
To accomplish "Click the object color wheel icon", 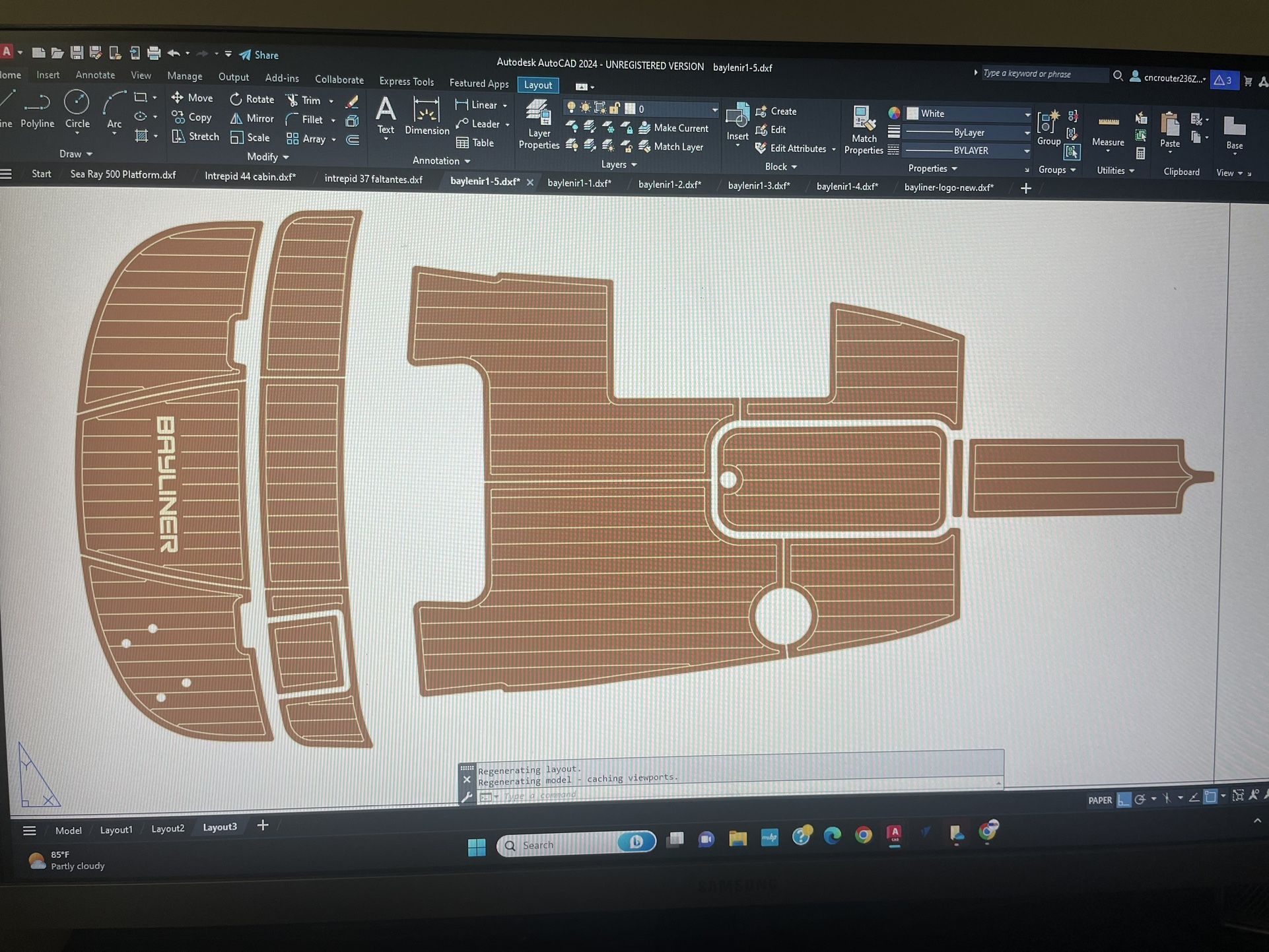I will click(x=893, y=114).
